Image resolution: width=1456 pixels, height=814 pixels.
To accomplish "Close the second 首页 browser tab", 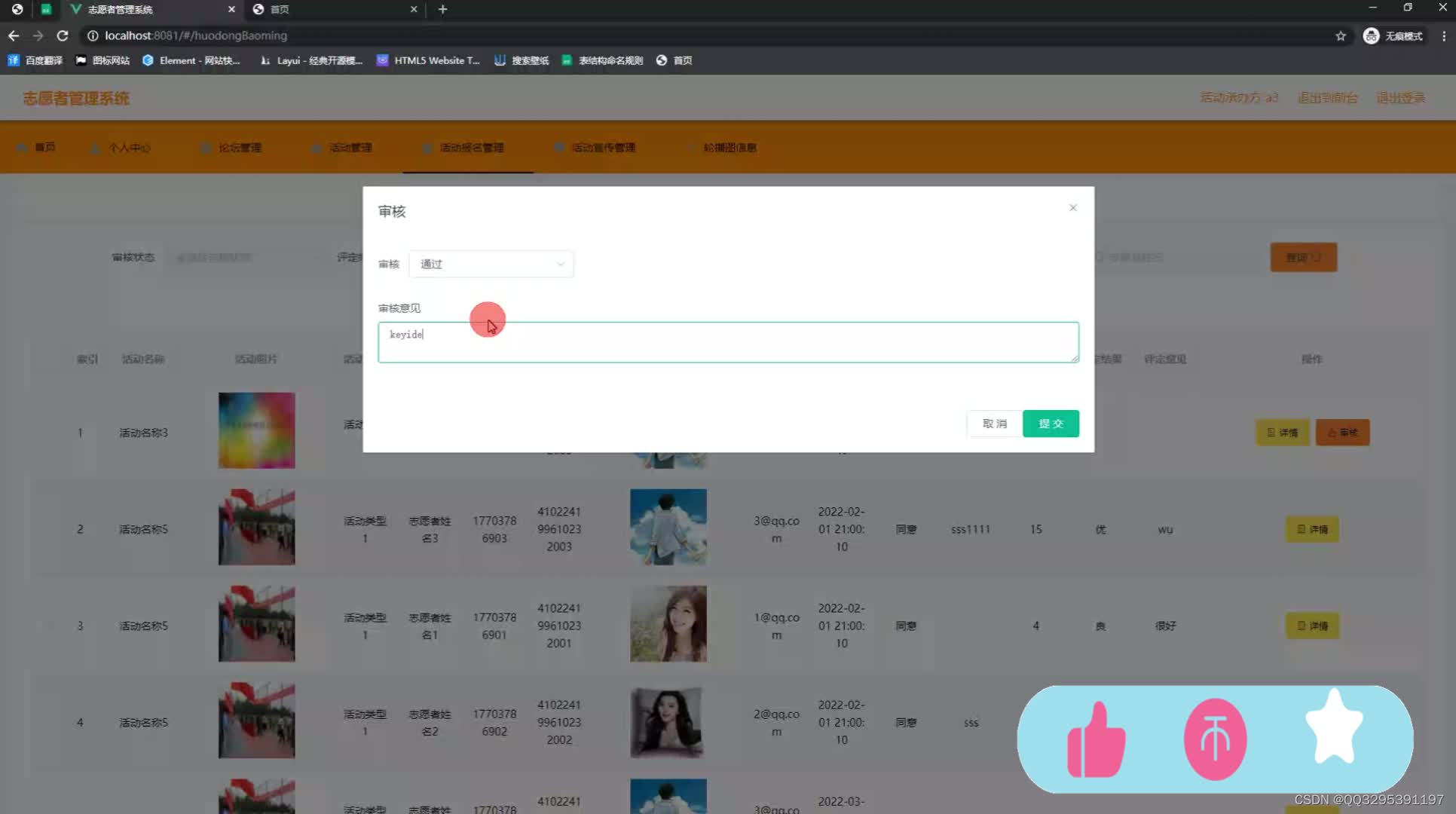I will [414, 9].
